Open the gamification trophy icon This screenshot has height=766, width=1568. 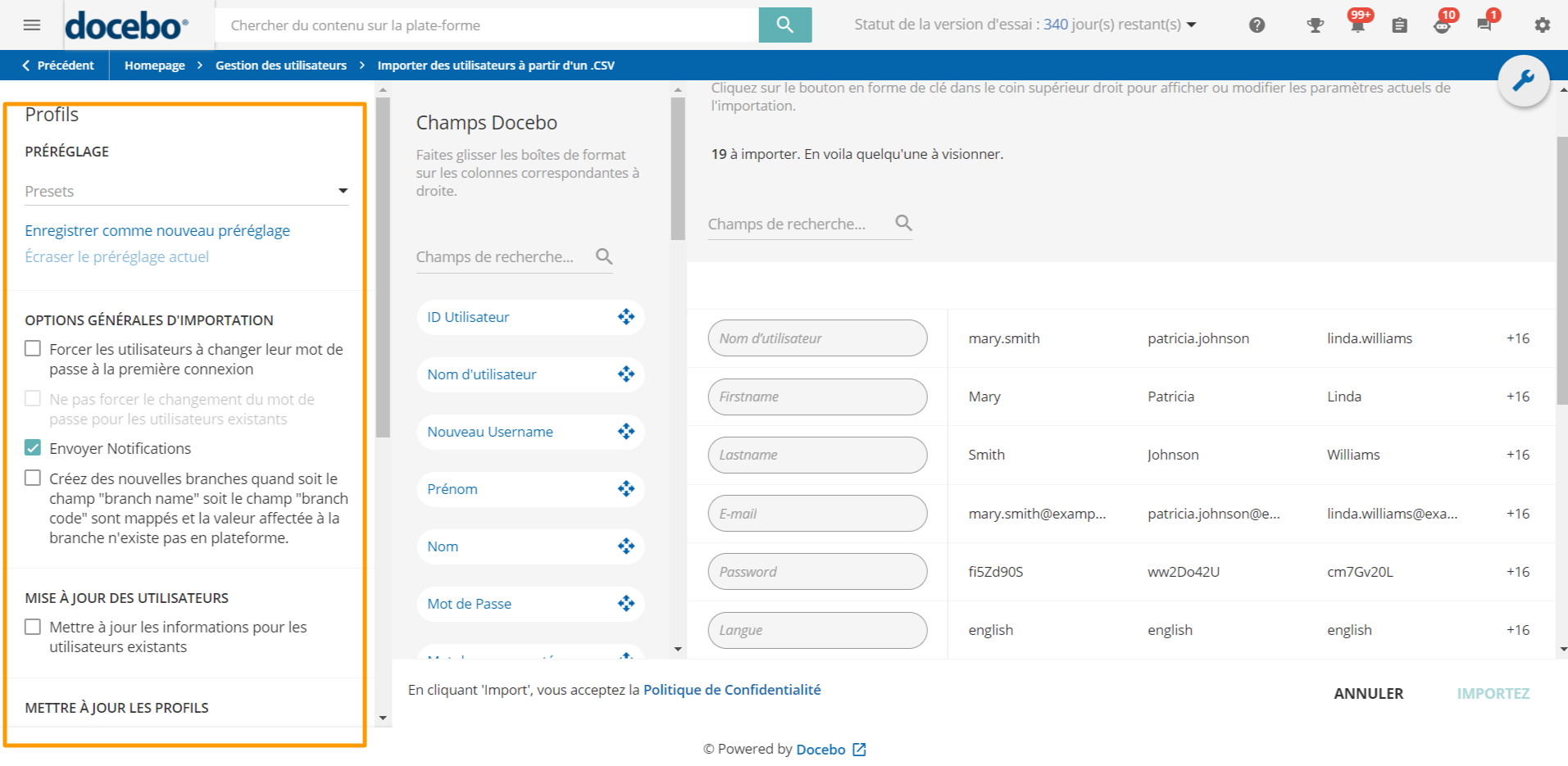1316,25
